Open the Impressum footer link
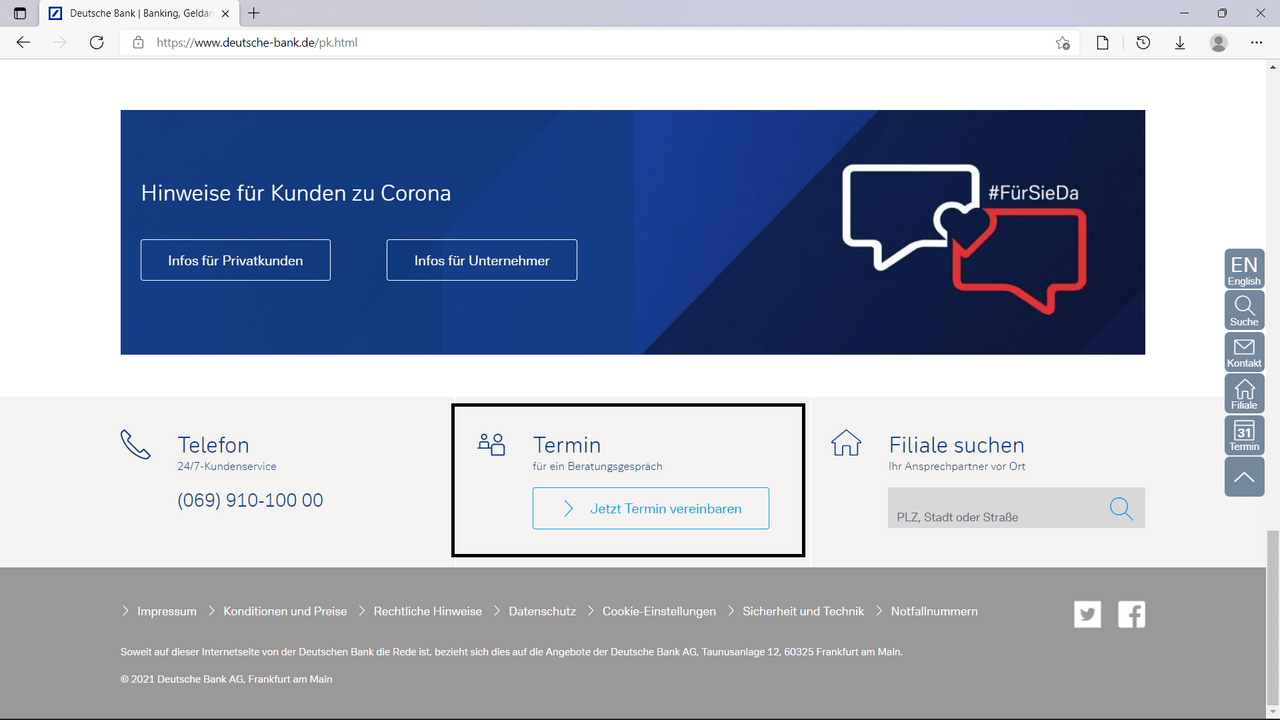Image resolution: width=1280 pixels, height=720 pixels. point(167,611)
